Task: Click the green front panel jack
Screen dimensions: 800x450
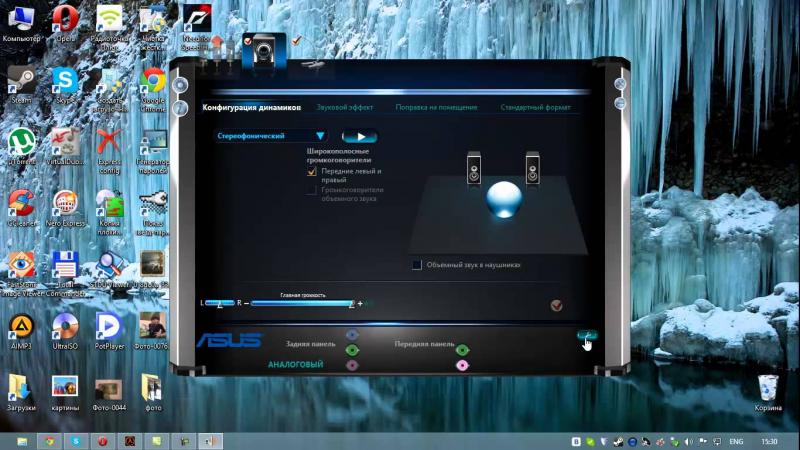Action: point(462,350)
